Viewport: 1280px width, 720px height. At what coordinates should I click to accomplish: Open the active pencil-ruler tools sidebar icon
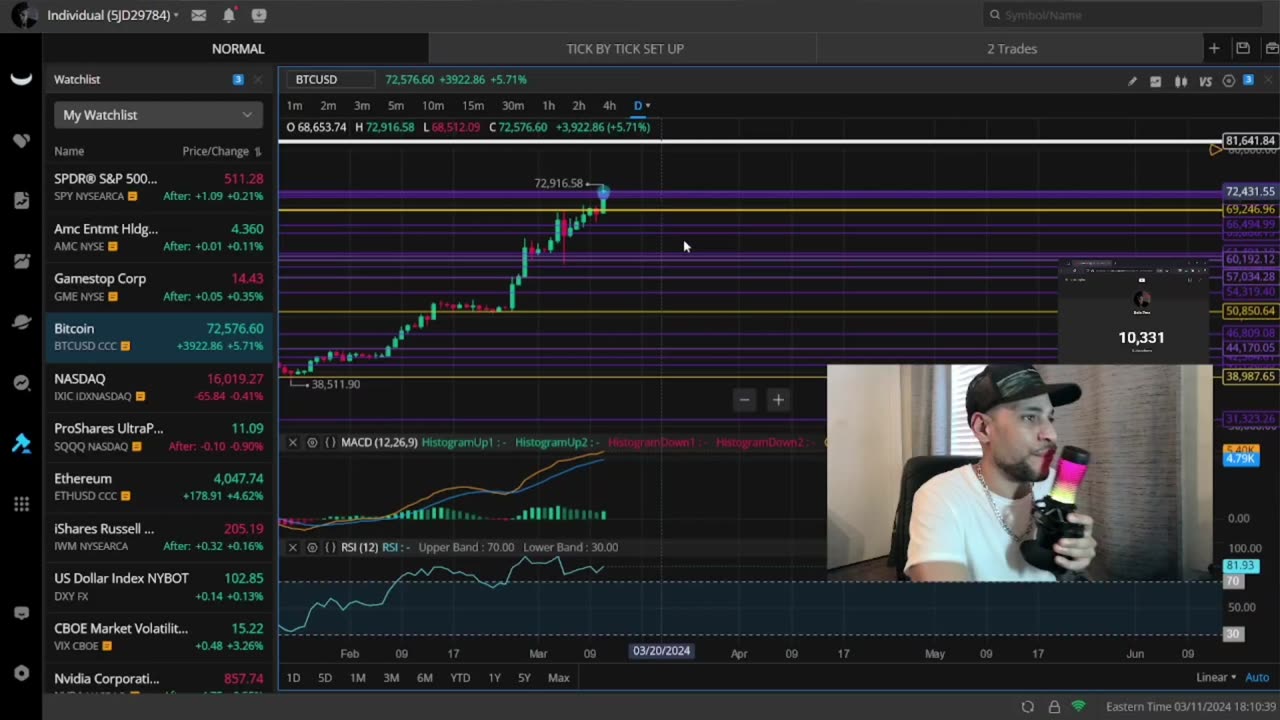(21, 443)
